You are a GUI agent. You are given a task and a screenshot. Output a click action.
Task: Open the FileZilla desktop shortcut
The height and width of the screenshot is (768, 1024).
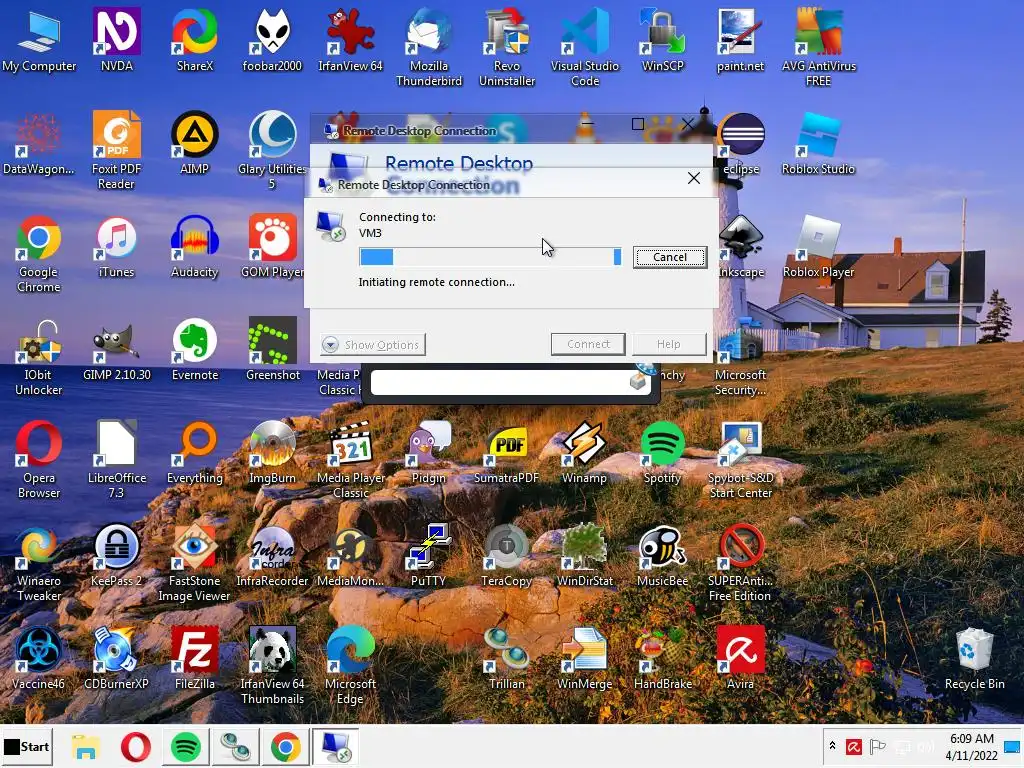195,658
